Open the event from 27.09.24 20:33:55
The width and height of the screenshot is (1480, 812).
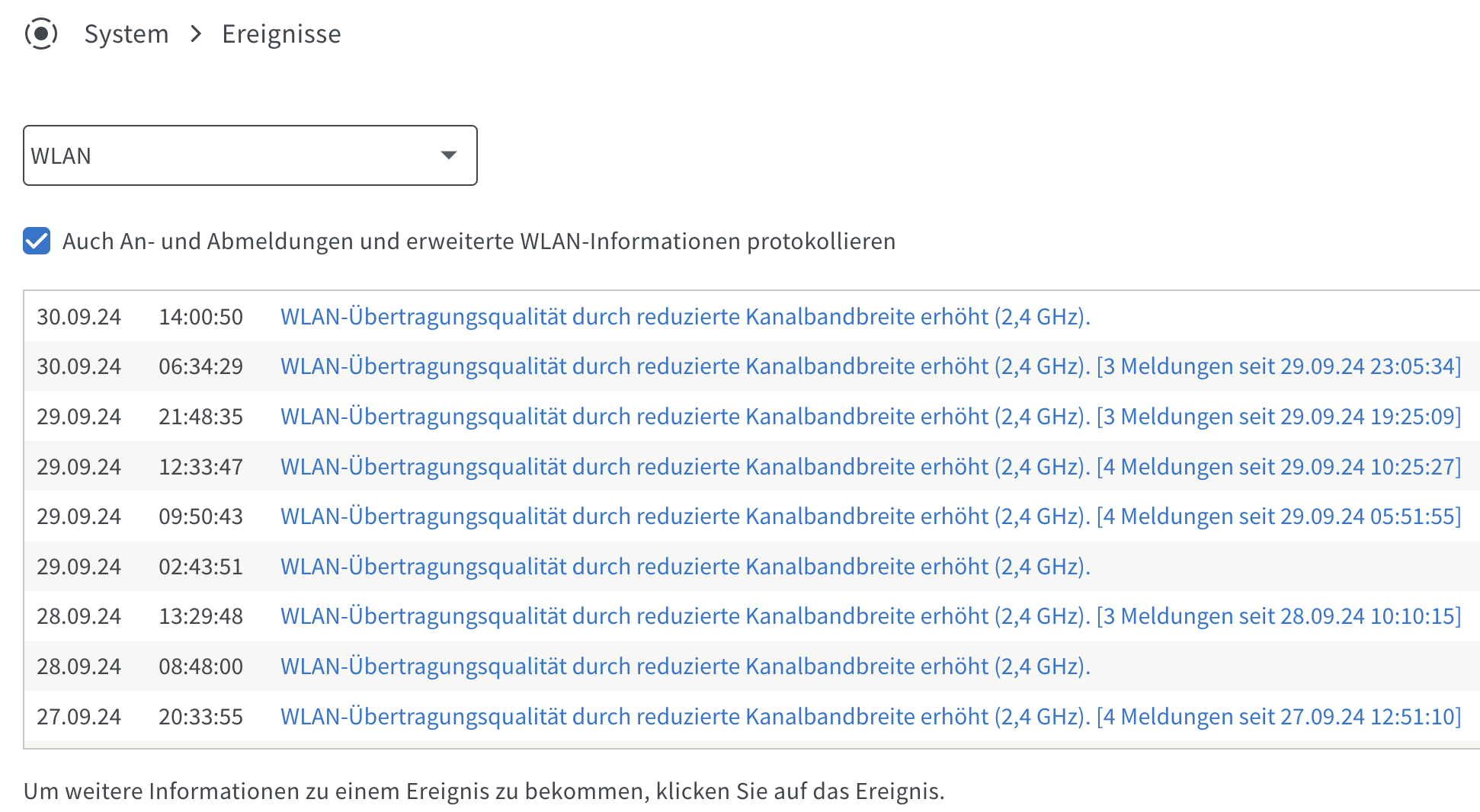871,717
